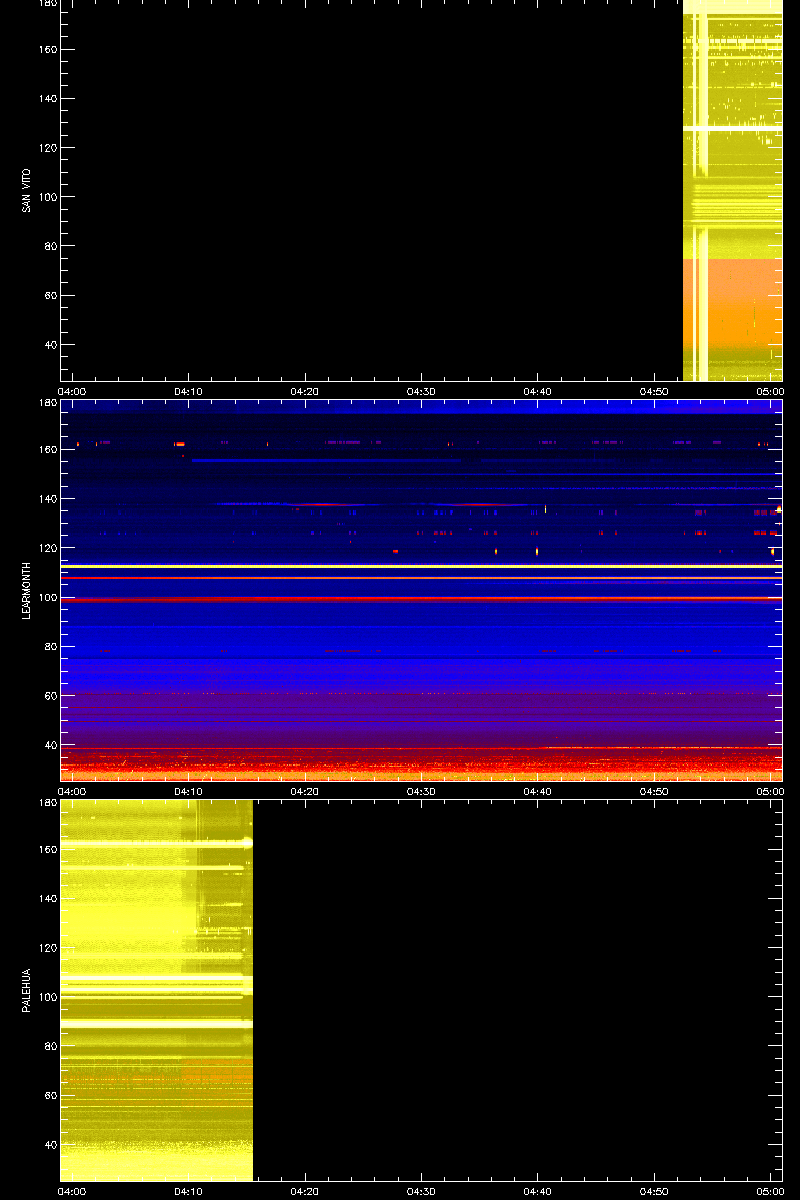
Task: Click 05:00 time label under LEARMONTH panel
Action: coord(770,791)
